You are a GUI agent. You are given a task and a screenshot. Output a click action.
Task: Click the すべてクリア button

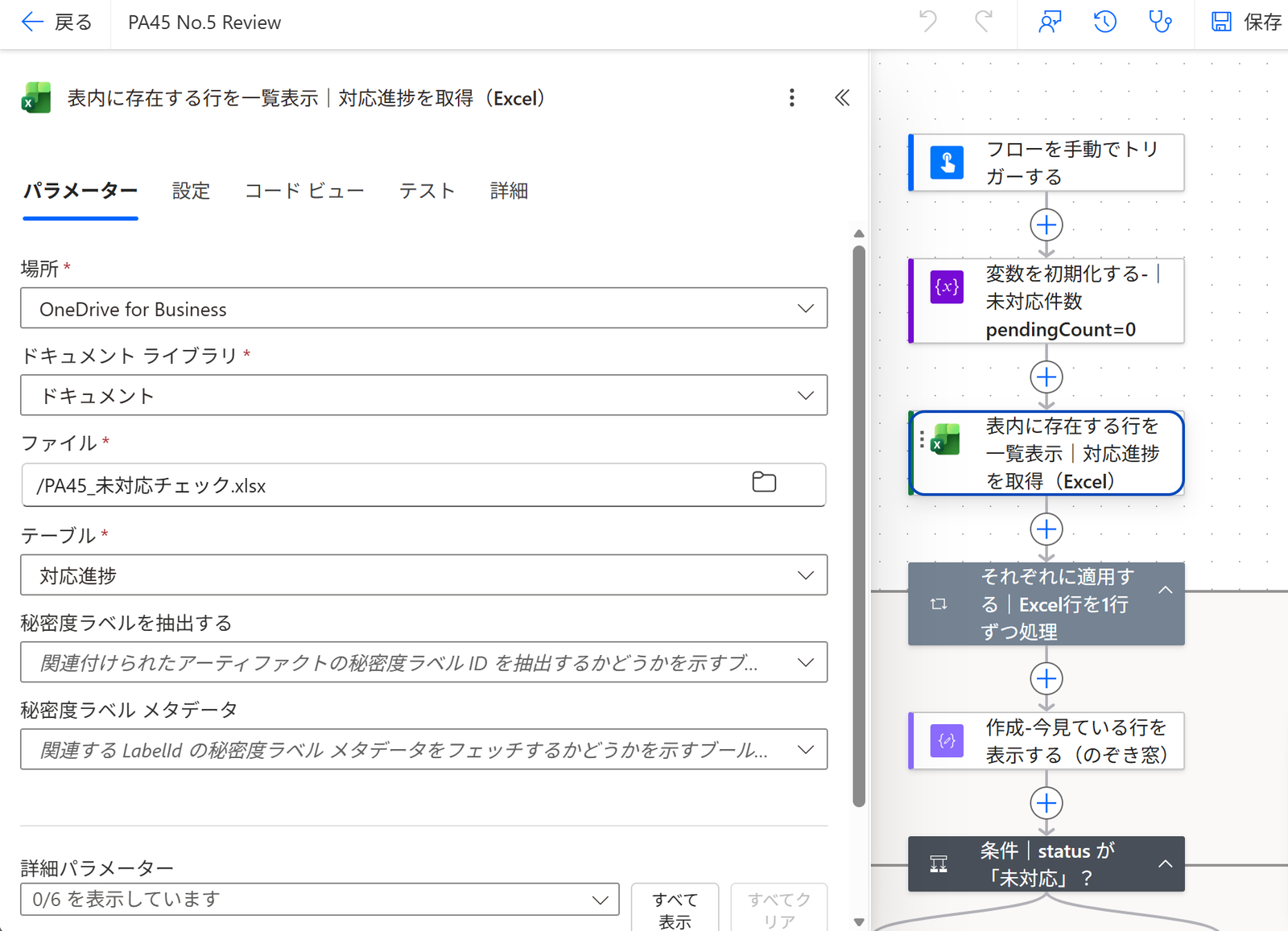coord(778,909)
